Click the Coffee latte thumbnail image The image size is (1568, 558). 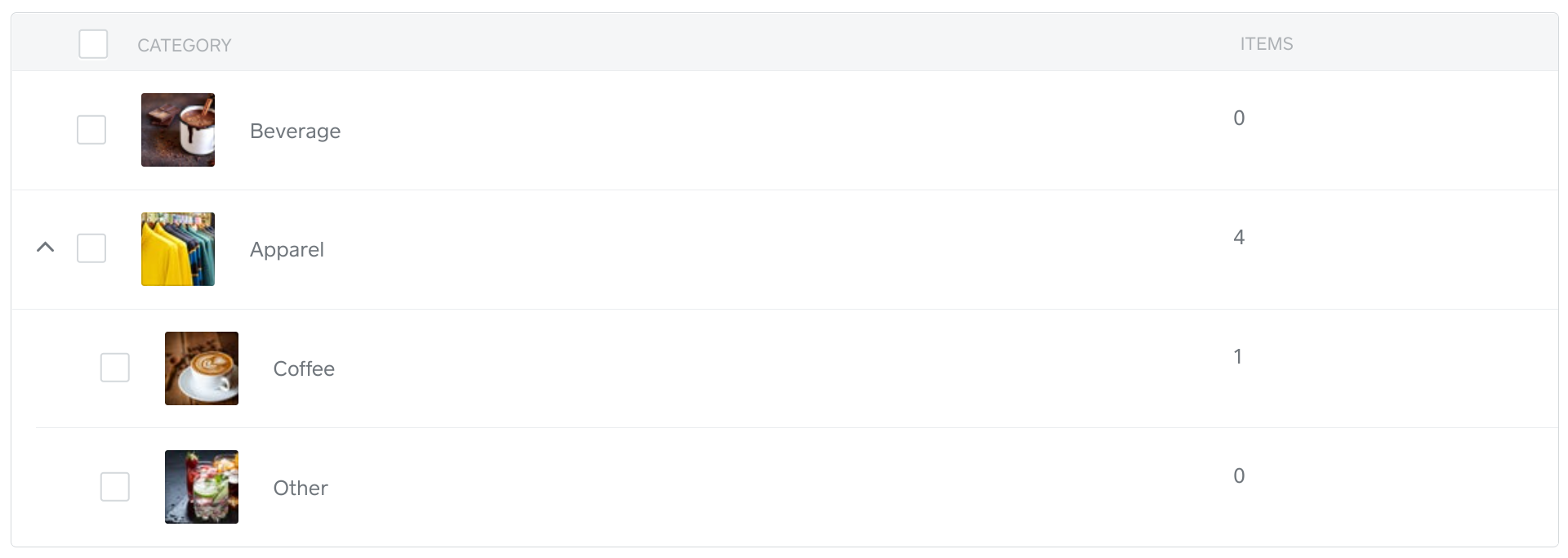(202, 368)
